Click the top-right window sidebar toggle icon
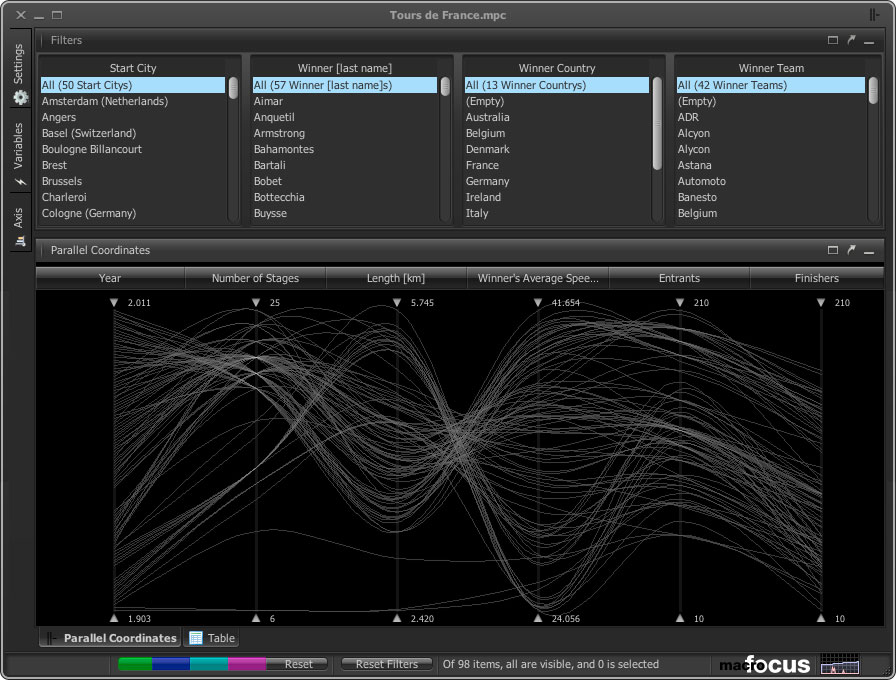The height and width of the screenshot is (680, 896). [x=875, y=15]
